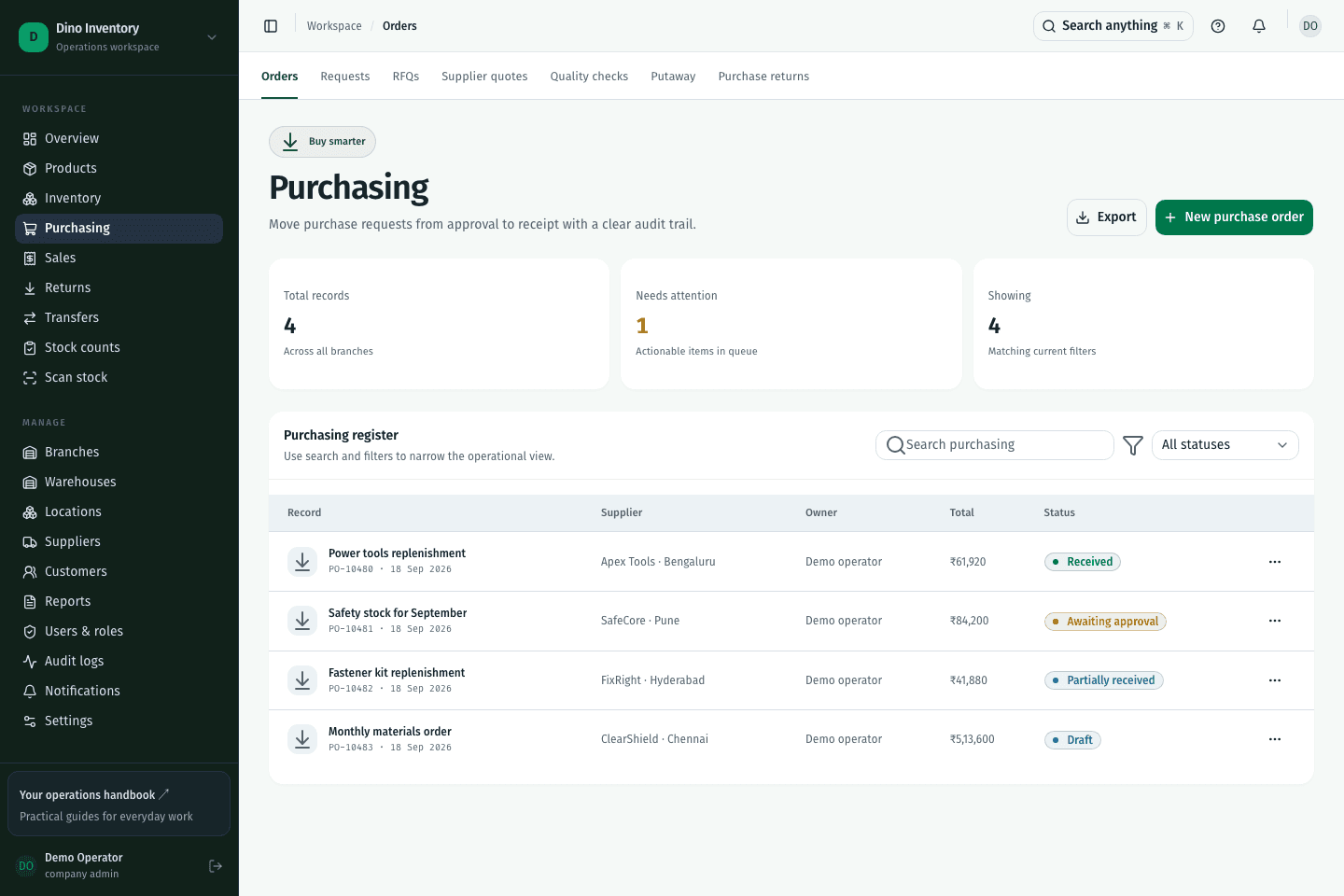1344x896 pixels.
Task: Go to Overview in sidebar
Action: tap(119, 138)
